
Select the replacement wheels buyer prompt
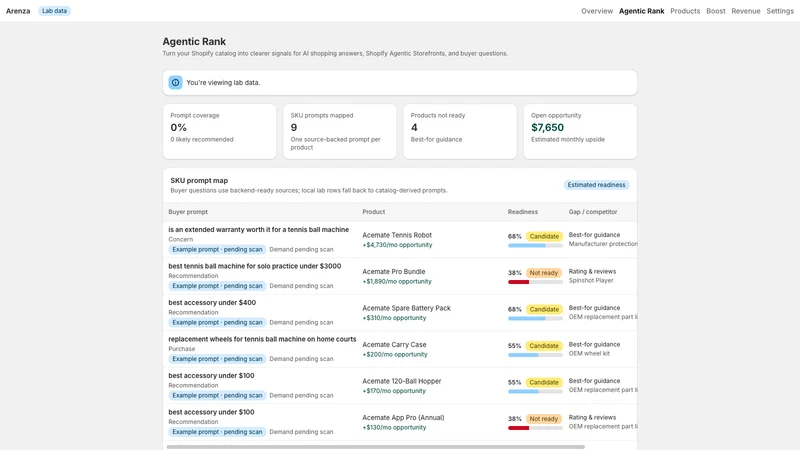click(x=262, y=339)
